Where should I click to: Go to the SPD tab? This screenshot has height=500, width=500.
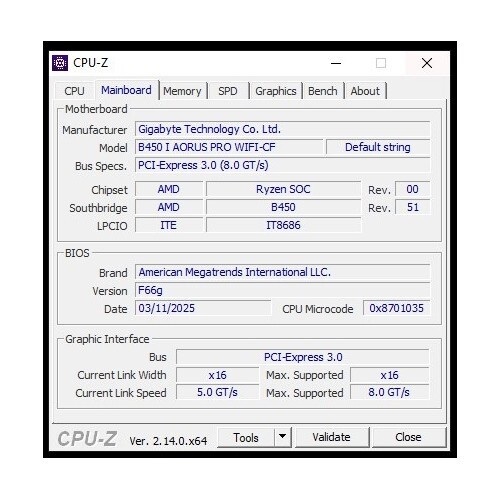pos(228,91)
